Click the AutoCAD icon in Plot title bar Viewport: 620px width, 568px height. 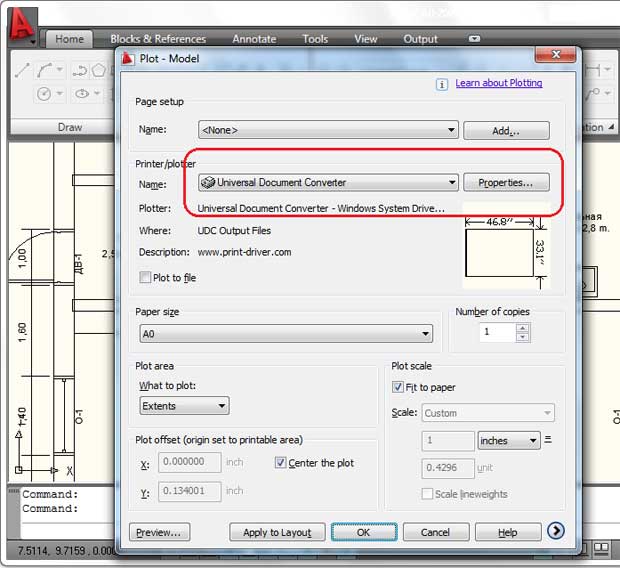[128, 59]
